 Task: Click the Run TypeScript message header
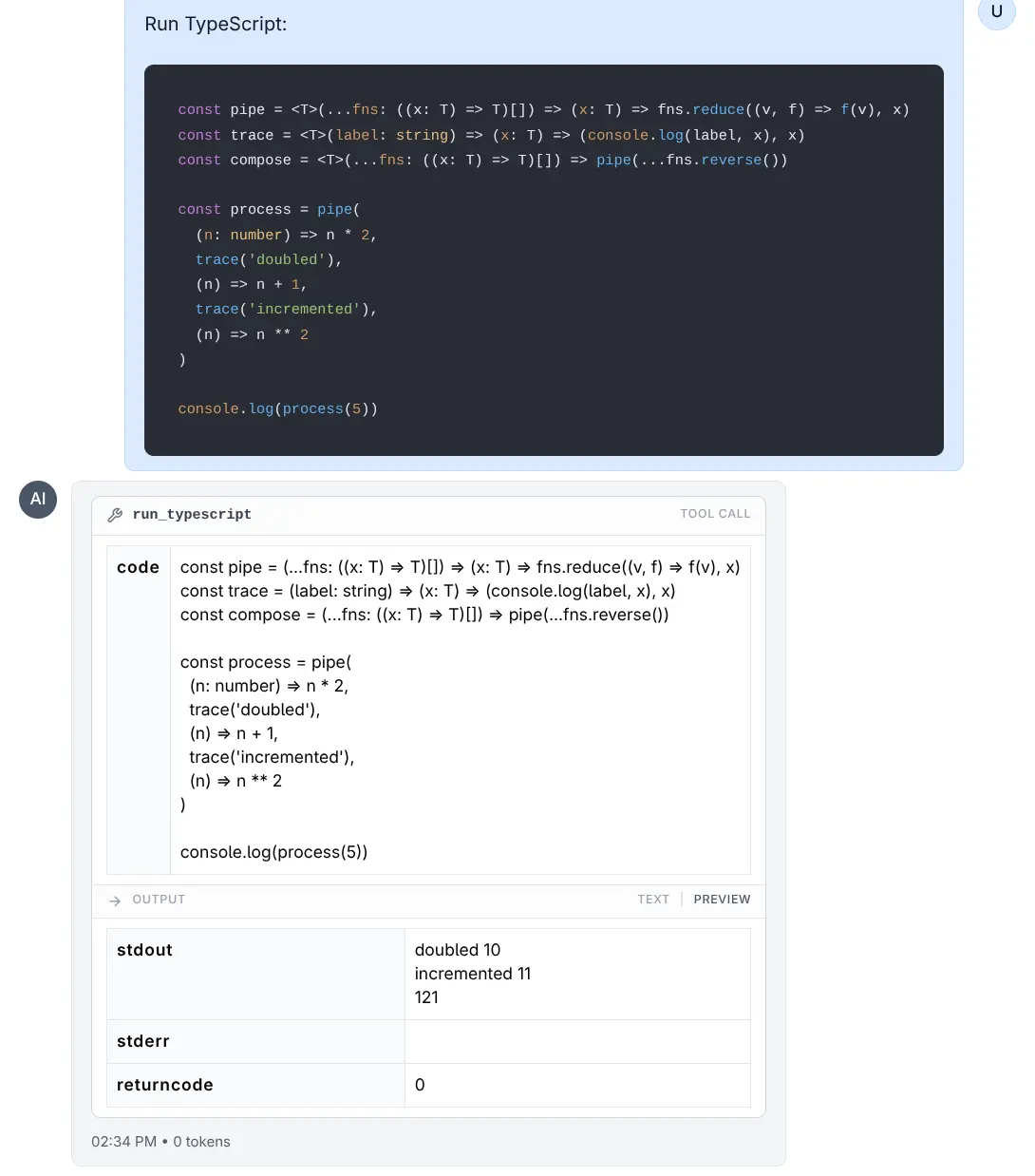pyautogui.click(x=216, y=24)
